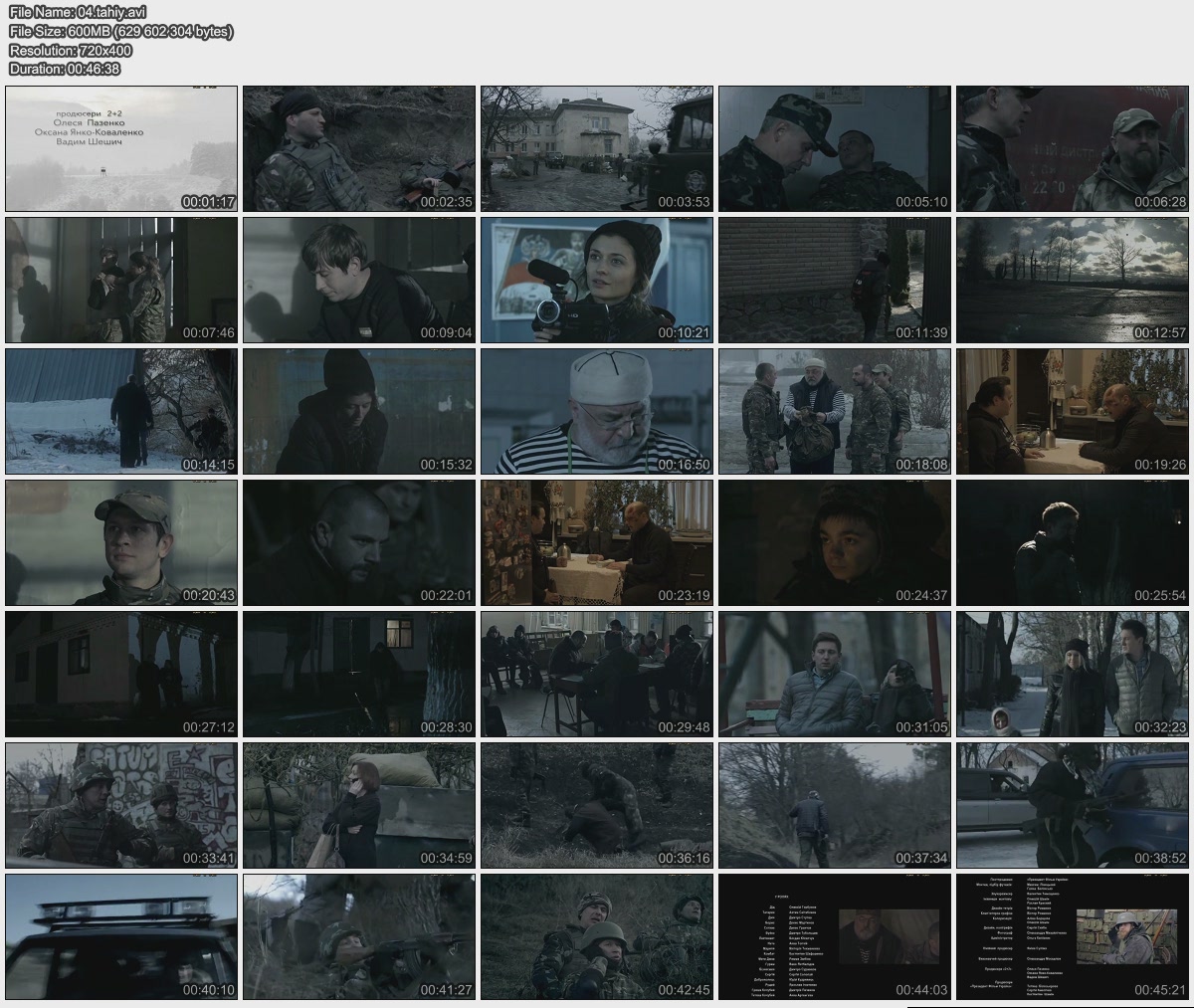Click the graffiti wall thumbnail at 00:33:41
Viewport: 1194px width, 1008px height.
121,805
